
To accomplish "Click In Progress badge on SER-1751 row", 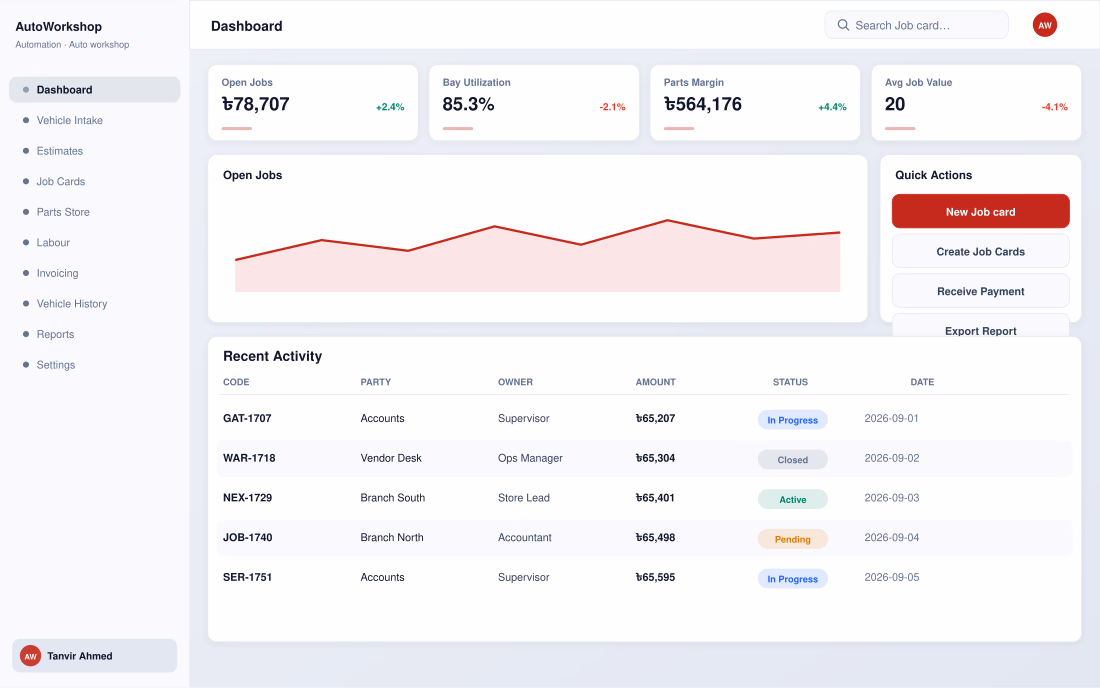I will click(793, 579).
